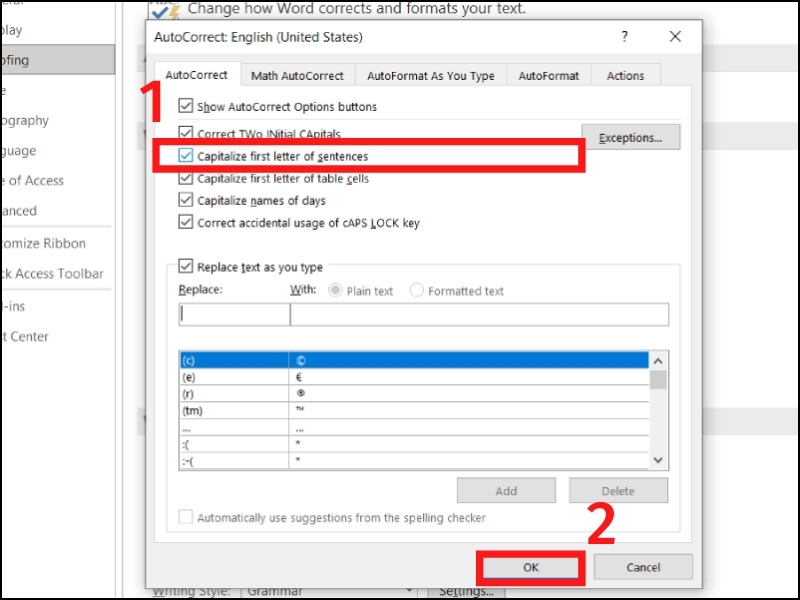800x600 pixels.
Task: Open Customize Ribbon options category
Action: (43, 243)
